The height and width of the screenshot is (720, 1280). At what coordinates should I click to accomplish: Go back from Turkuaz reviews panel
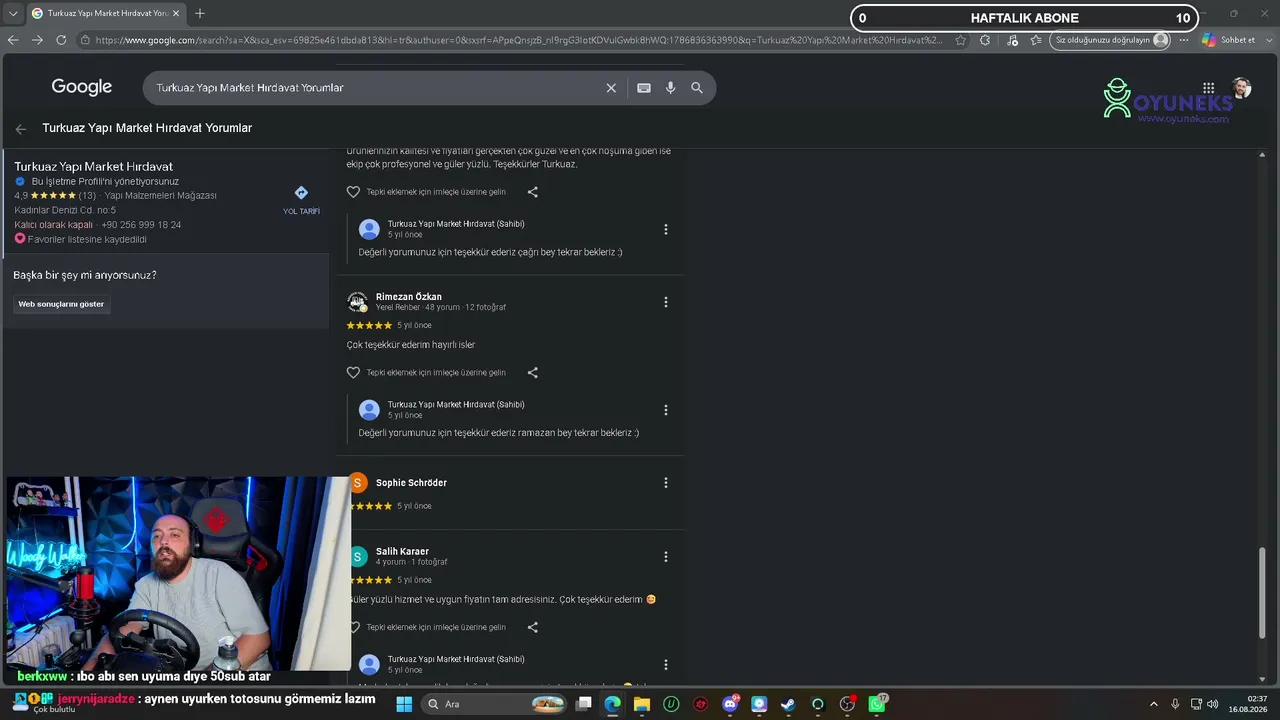click(21, 129)
